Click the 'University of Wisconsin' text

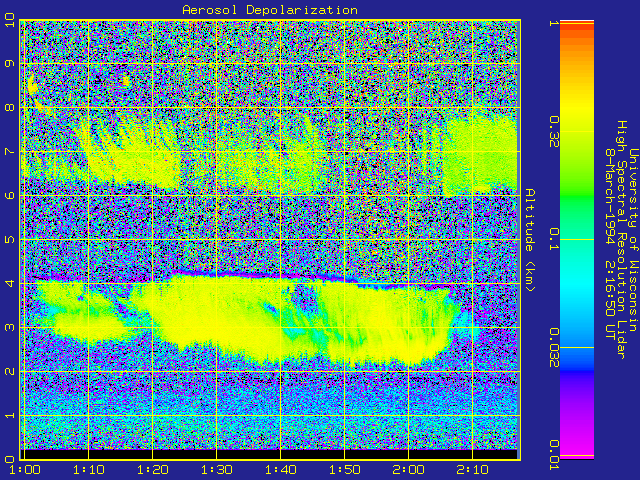633,240
